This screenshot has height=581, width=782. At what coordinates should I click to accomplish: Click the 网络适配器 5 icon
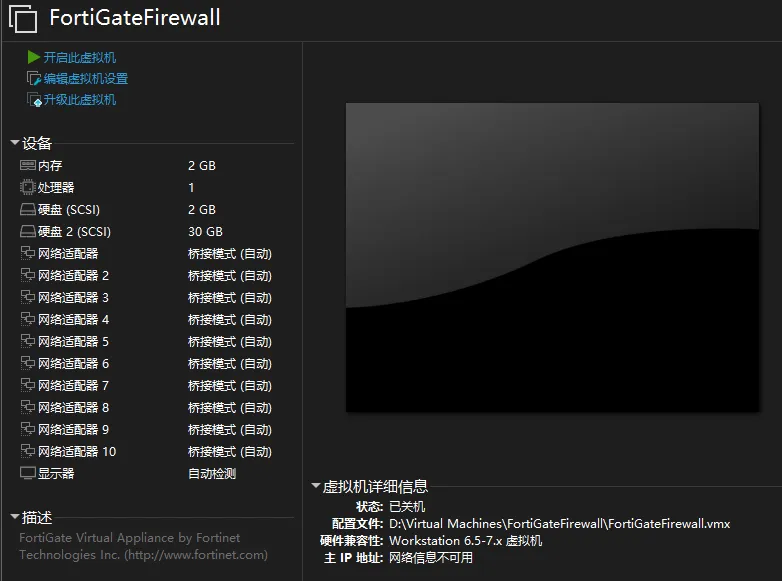27,341
